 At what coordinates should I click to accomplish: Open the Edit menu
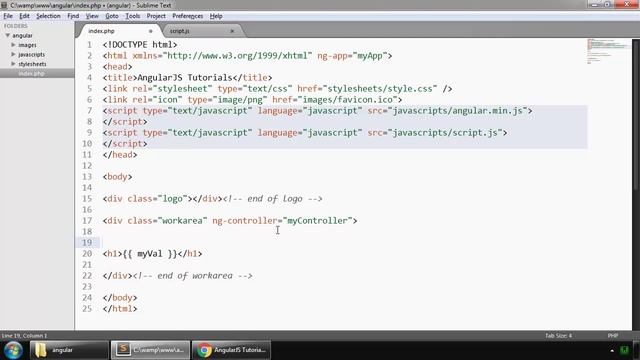[x=24, y=16]
